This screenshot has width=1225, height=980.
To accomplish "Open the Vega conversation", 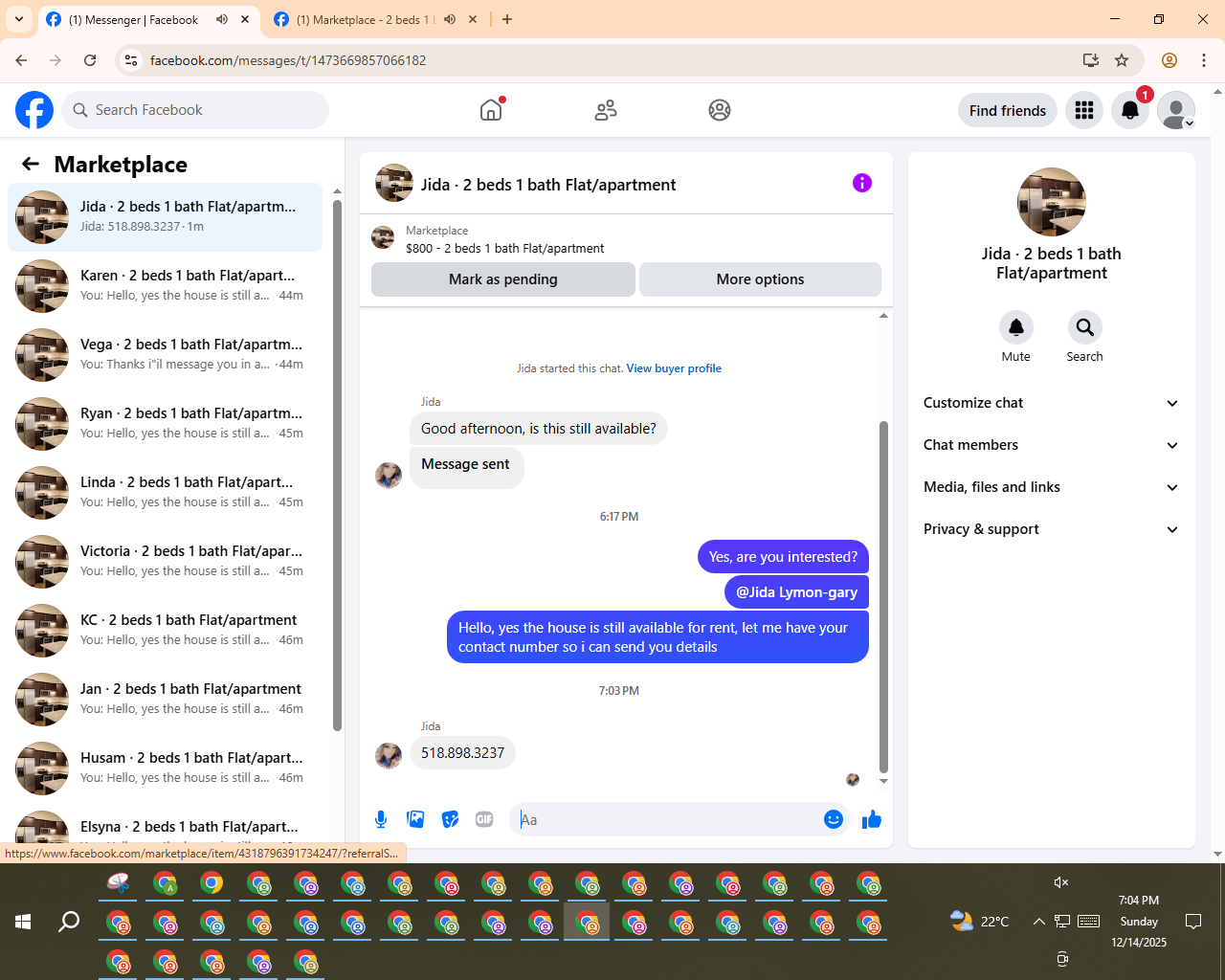I will [165, 355].
